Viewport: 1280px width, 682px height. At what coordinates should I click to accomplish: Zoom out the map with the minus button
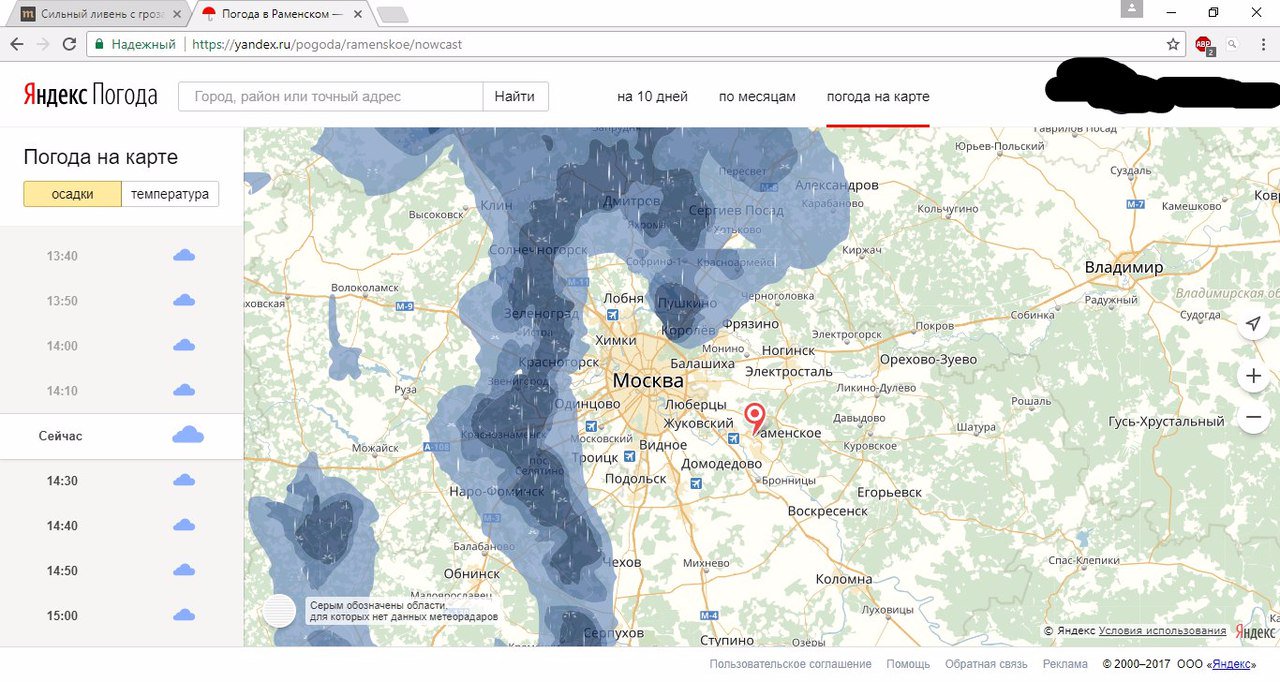coord(1253,417)
